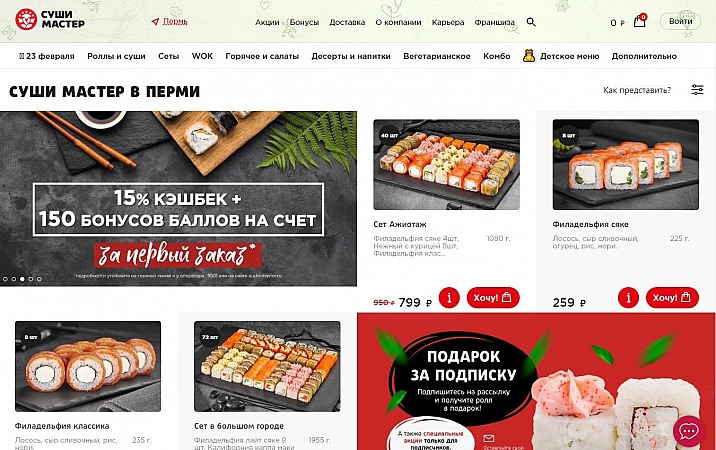Expand the Как представить? options

pos(637,90)
